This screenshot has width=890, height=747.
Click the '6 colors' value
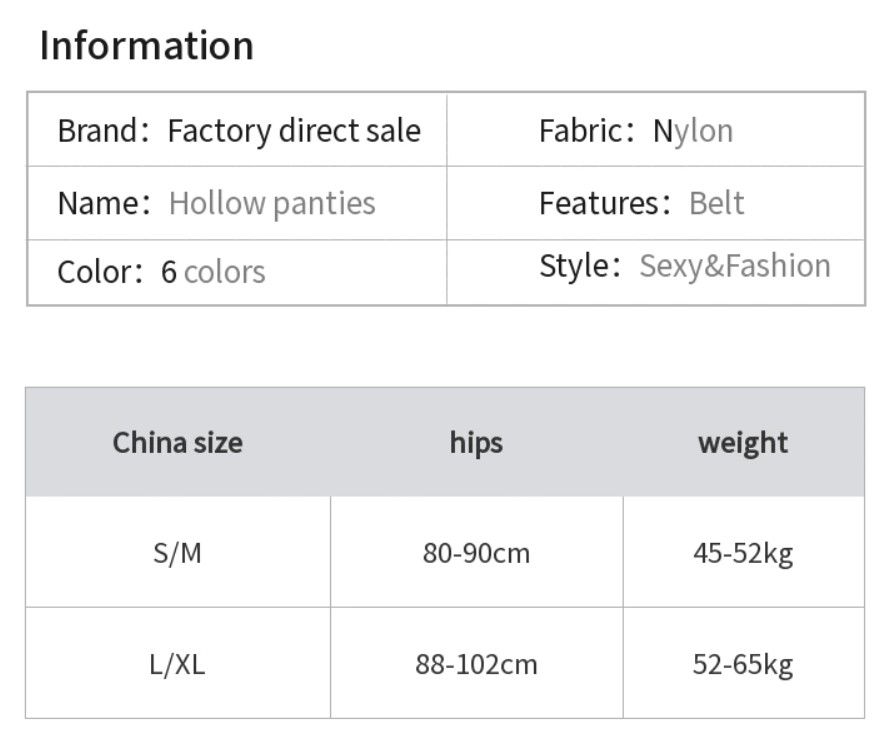(x=213, y=272)
